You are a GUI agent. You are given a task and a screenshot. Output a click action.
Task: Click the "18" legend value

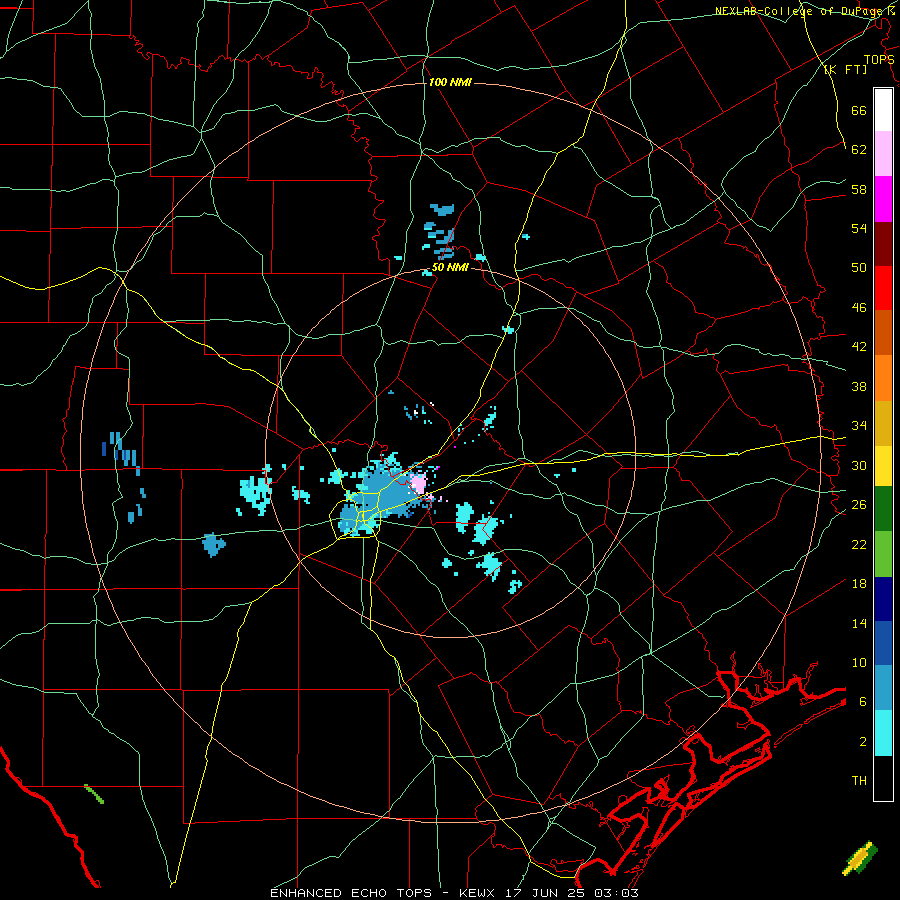859,584
